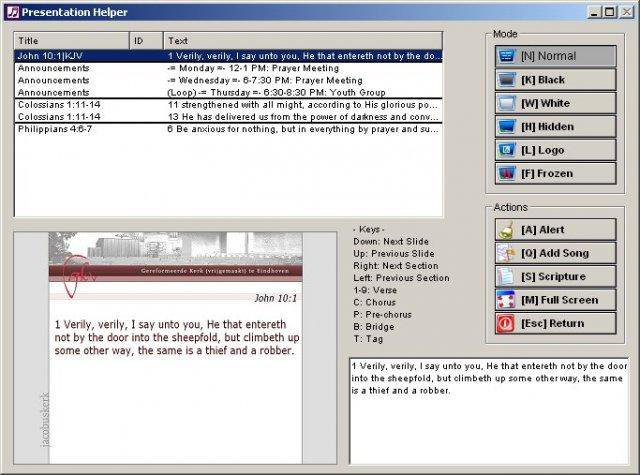Select Colossians 1:11-14 row starting with verse 13
The image size is (640, 475).
tap(228, 117)
